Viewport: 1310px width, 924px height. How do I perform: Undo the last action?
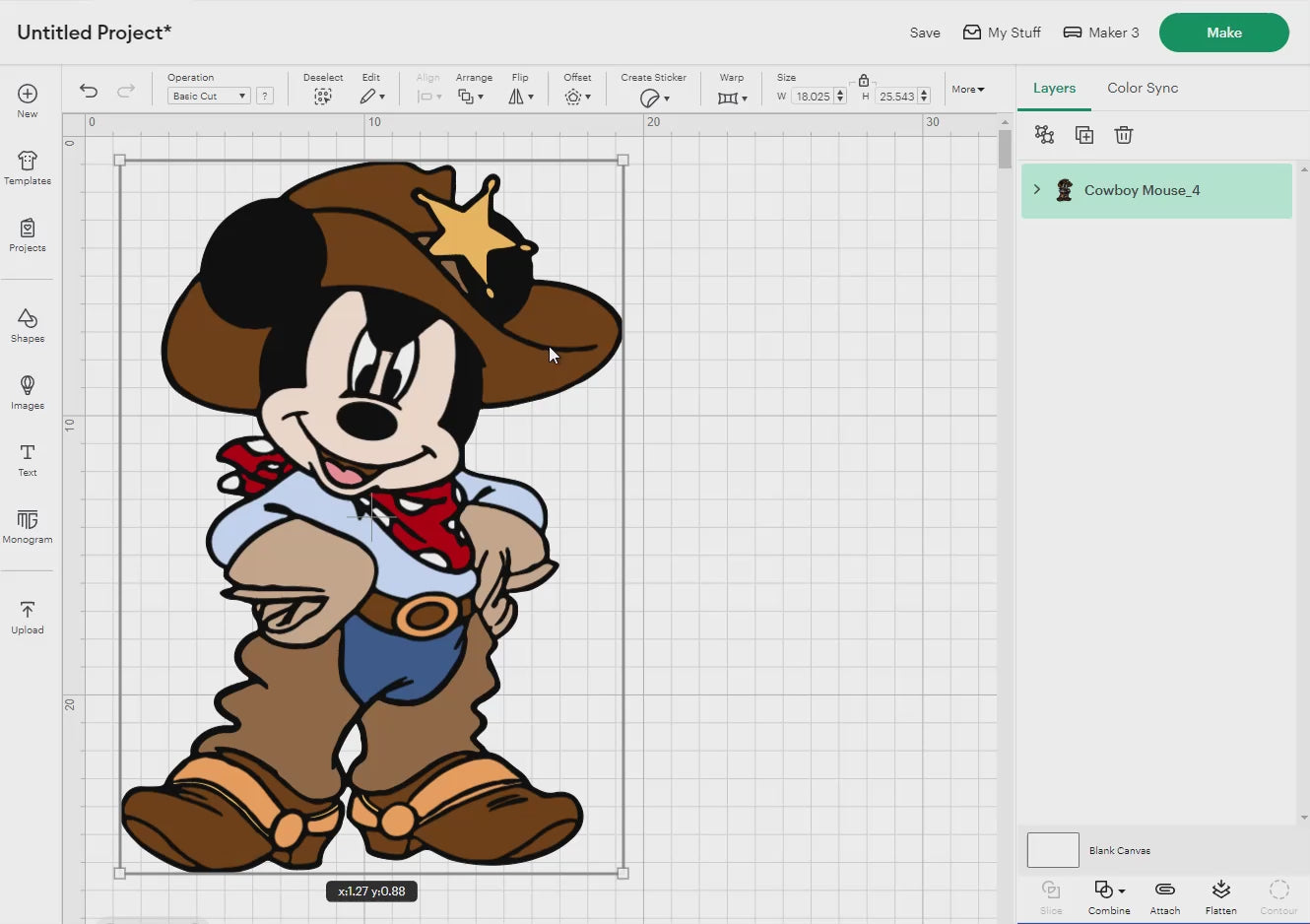pyautogui.click(x=89, y=91)
